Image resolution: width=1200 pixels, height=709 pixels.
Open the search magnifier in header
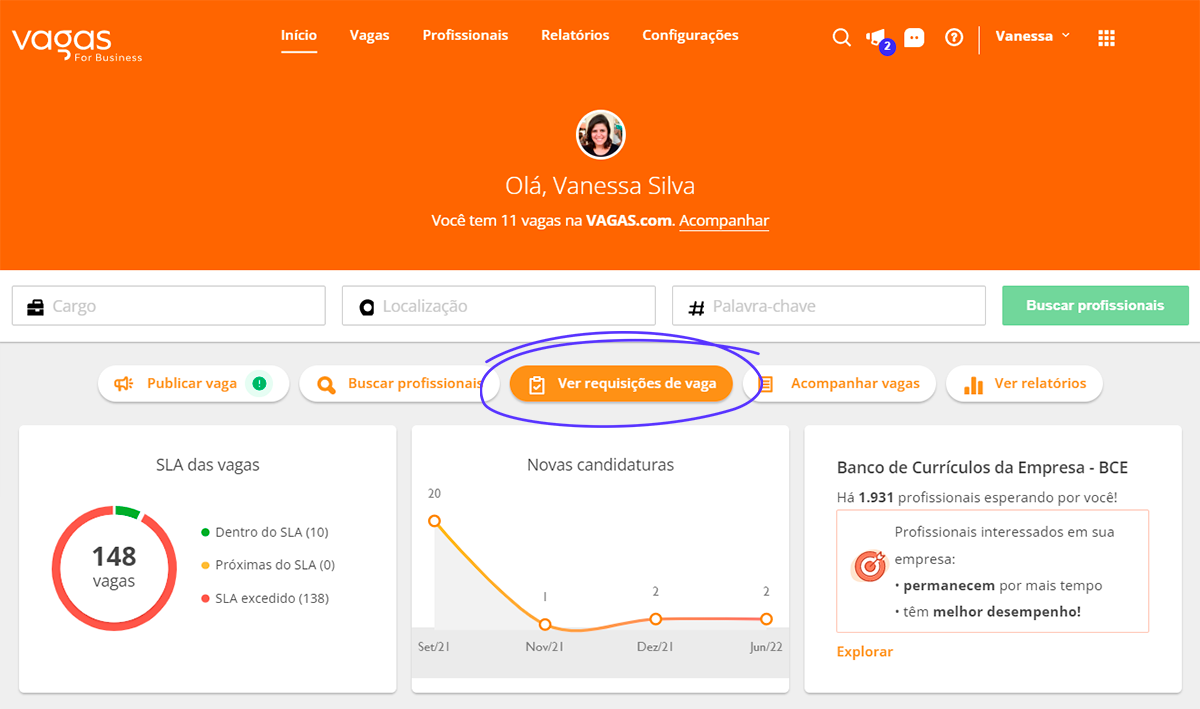(842, 37)
